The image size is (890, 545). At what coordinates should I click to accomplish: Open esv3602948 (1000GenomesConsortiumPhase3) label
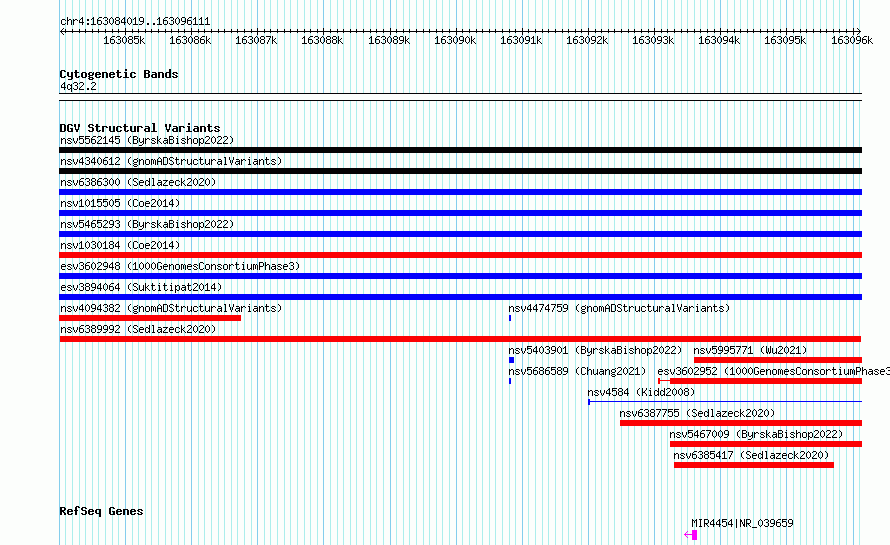point(180,266)
